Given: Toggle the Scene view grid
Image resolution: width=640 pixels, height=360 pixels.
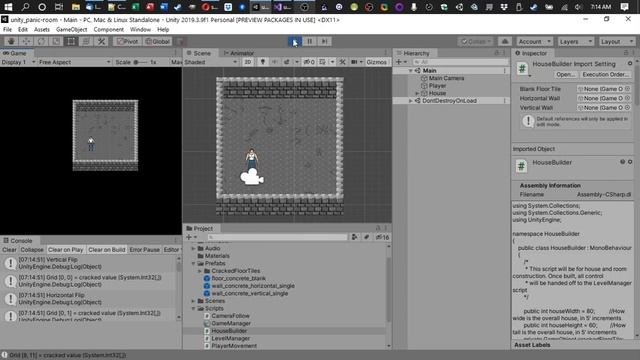Looking at the screenshot, I should pos(322,62).
